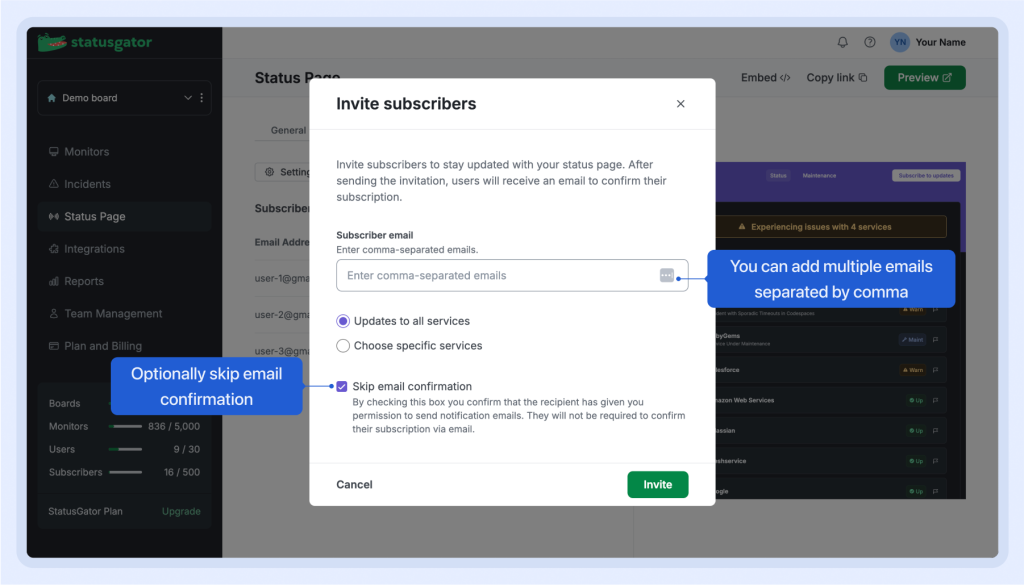The width and height of the screenshot is (1024, 585).
Task: Click the Incidents warning icon in sidebar
Action: coord(54,184)
